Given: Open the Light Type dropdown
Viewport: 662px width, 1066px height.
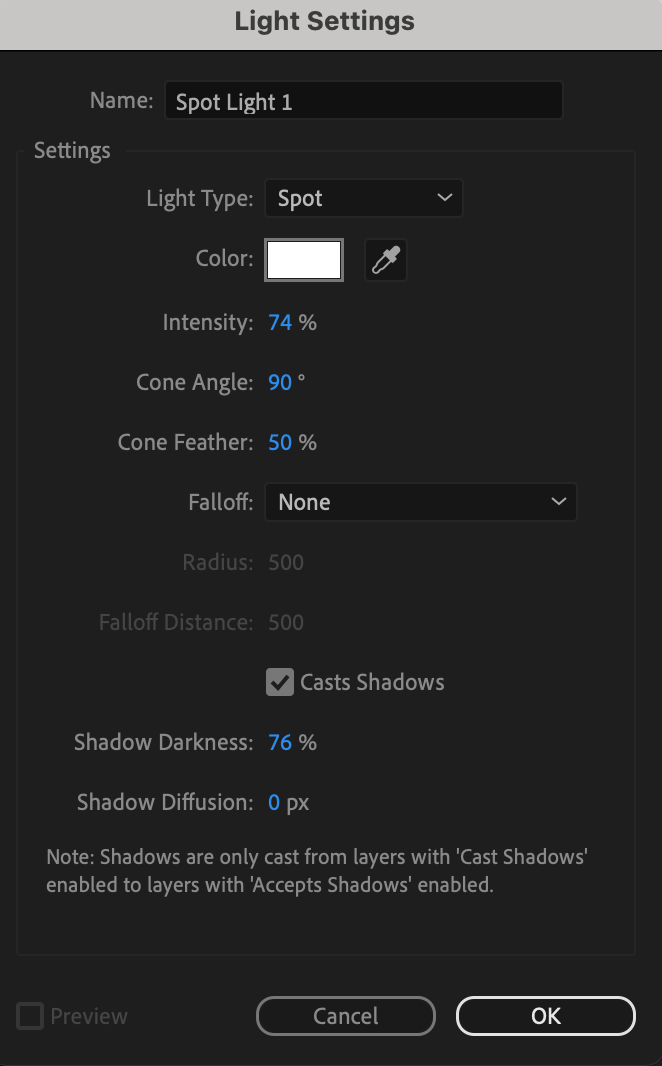Looking at the screenshot, I should (363, 199).
